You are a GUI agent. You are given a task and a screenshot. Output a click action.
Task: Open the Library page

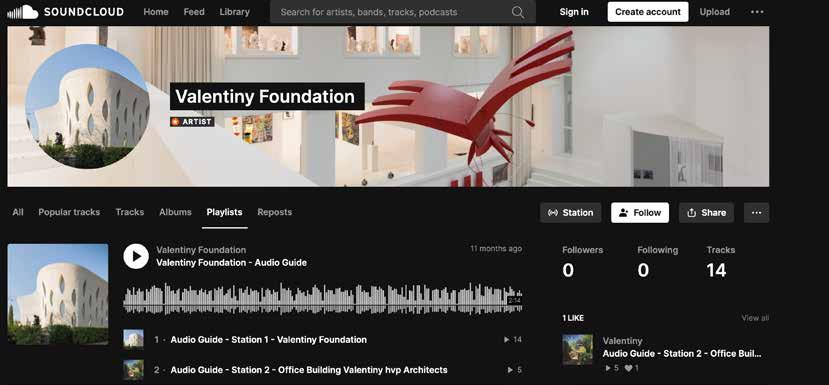[234, 12]
